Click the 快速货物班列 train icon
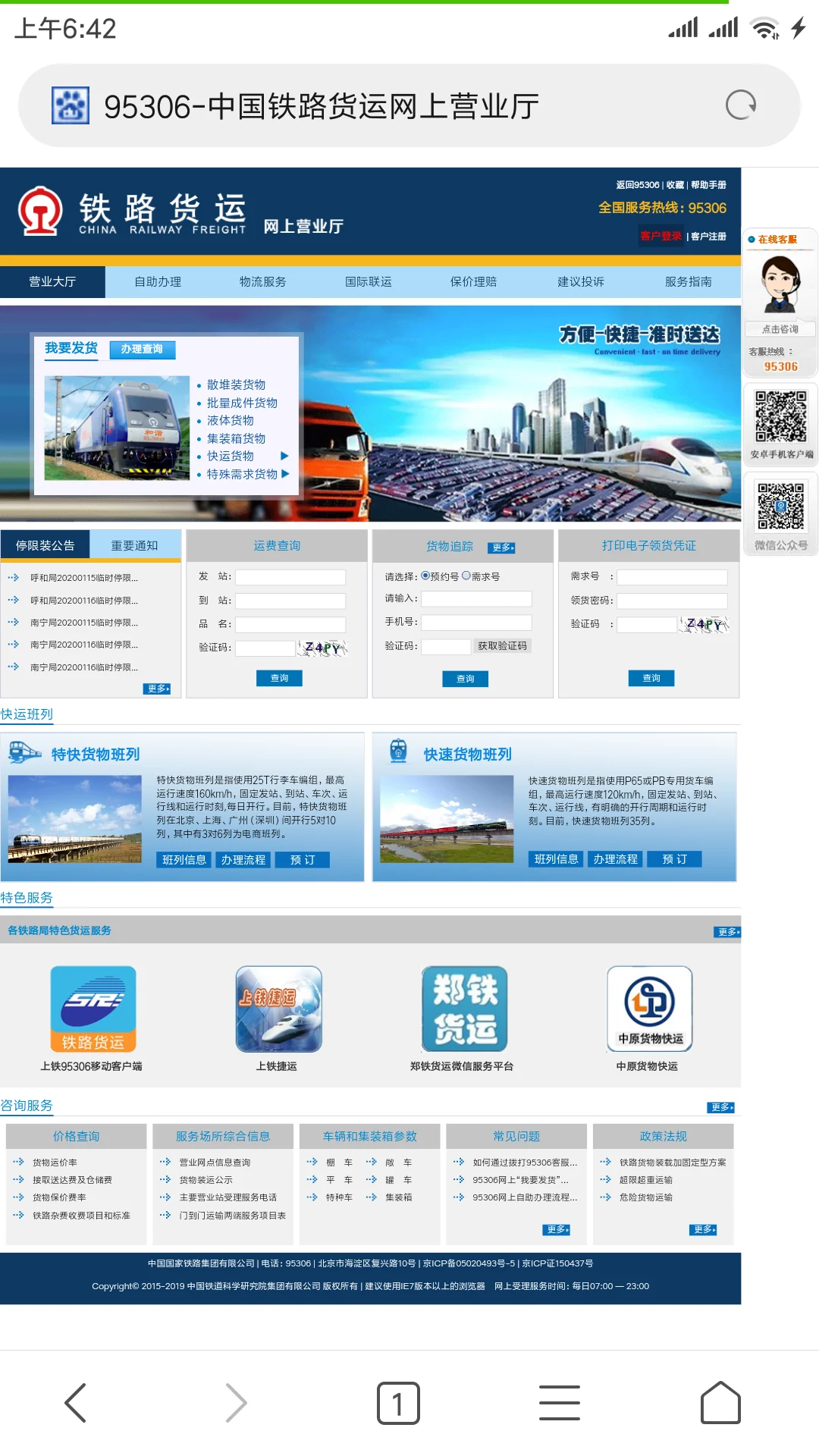819x1456 pixels. pos(398,751)
